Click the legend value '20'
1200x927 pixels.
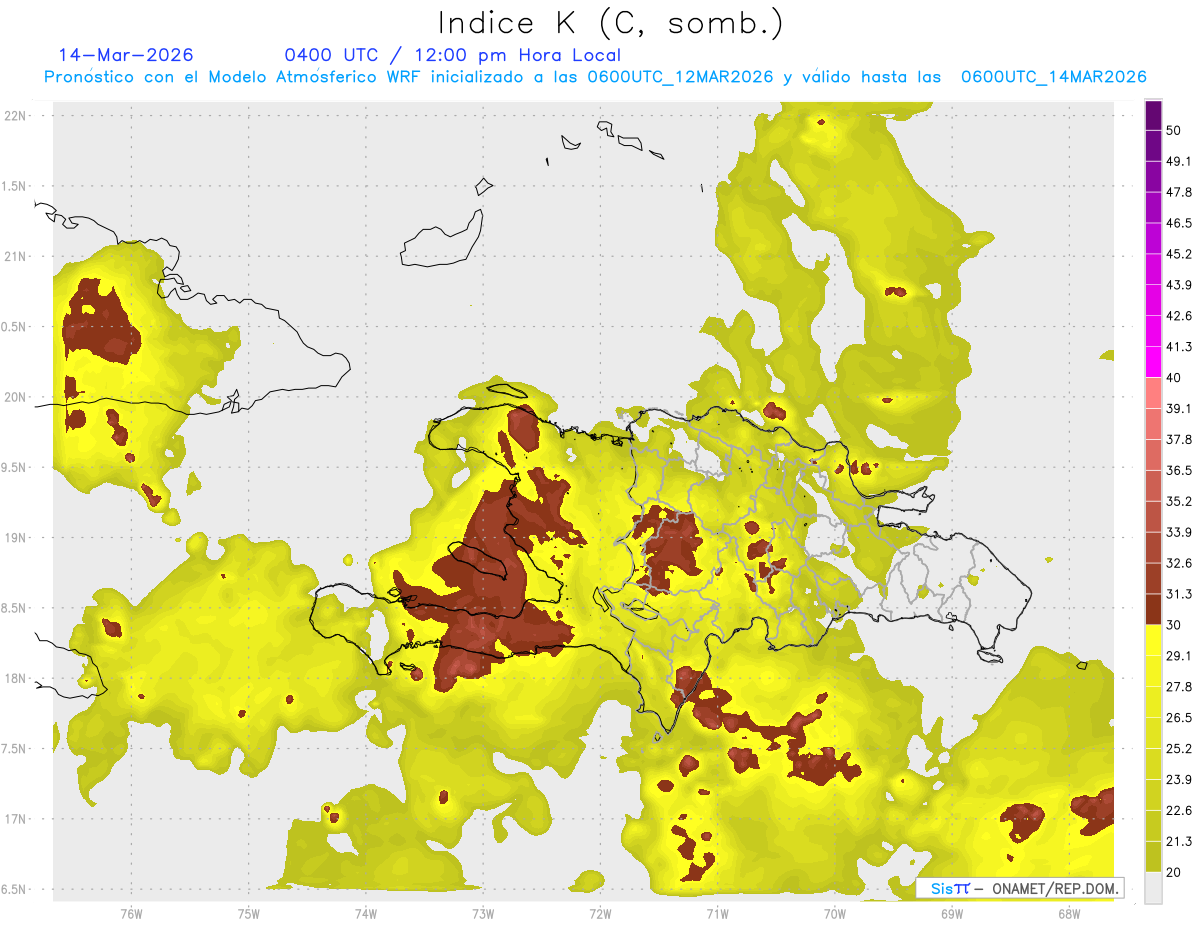(x=1174, y=872)
